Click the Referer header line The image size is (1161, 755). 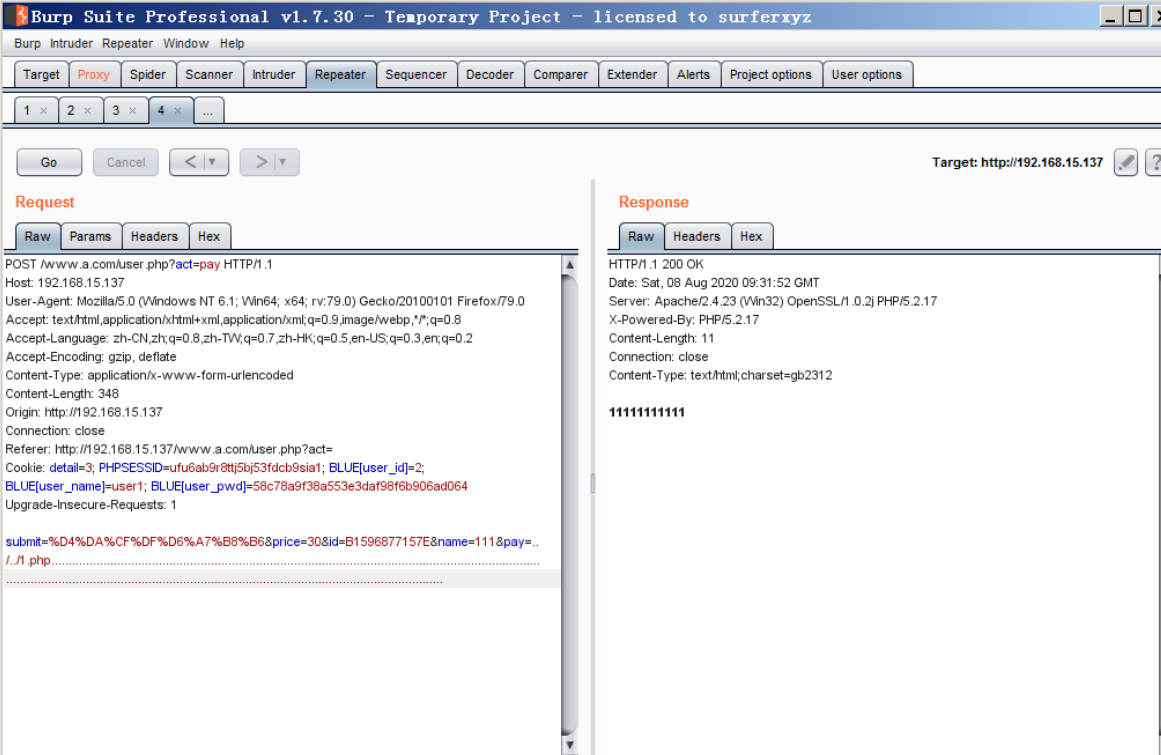coord(169,449)
